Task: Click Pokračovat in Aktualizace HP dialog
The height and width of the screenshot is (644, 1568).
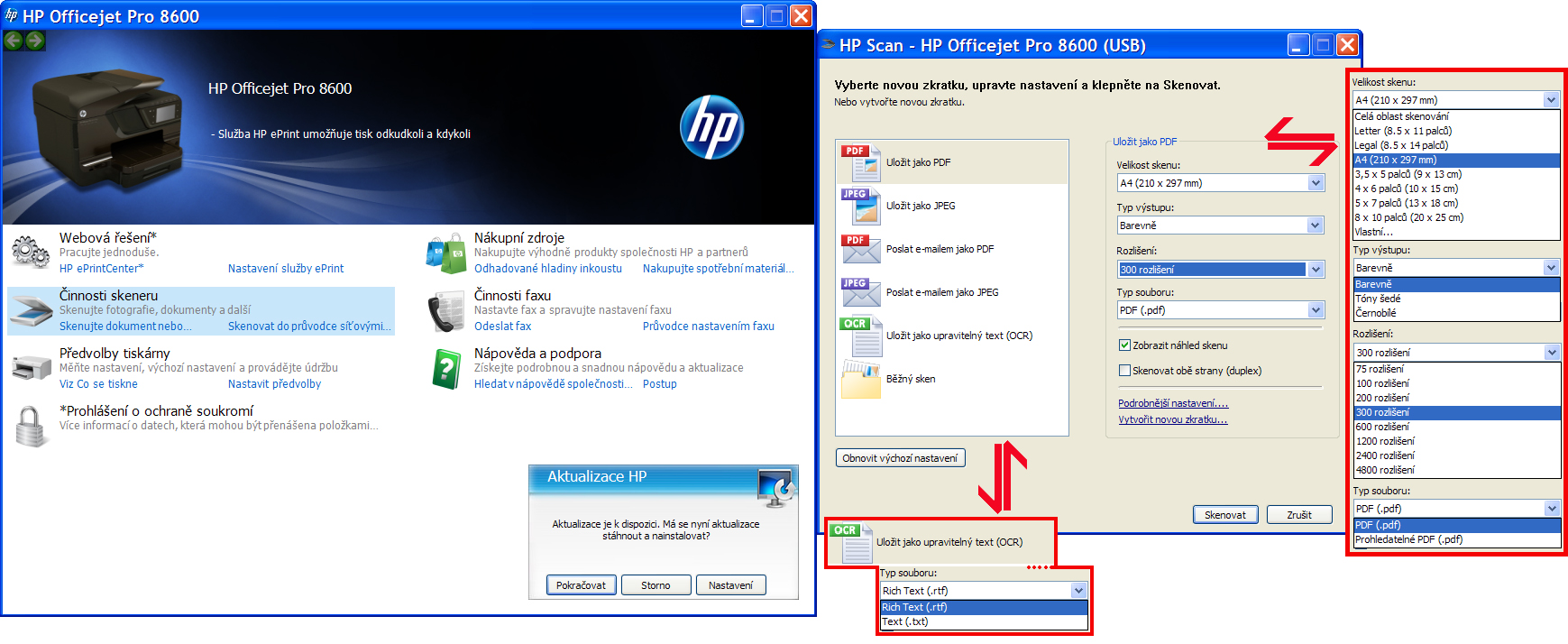Action: point(581,585)
